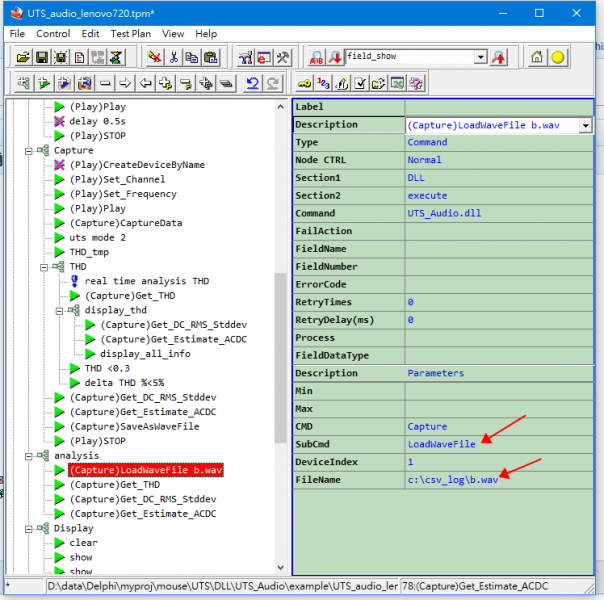604x600 pixels.
Task: Open the Test Plan menu
Action: (131, 33)
